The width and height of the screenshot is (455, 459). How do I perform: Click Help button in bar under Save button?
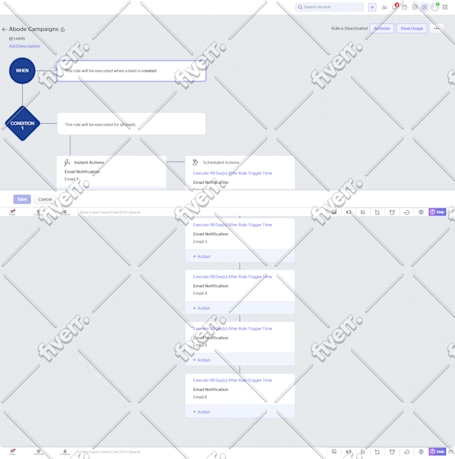(x=437, y=212)
